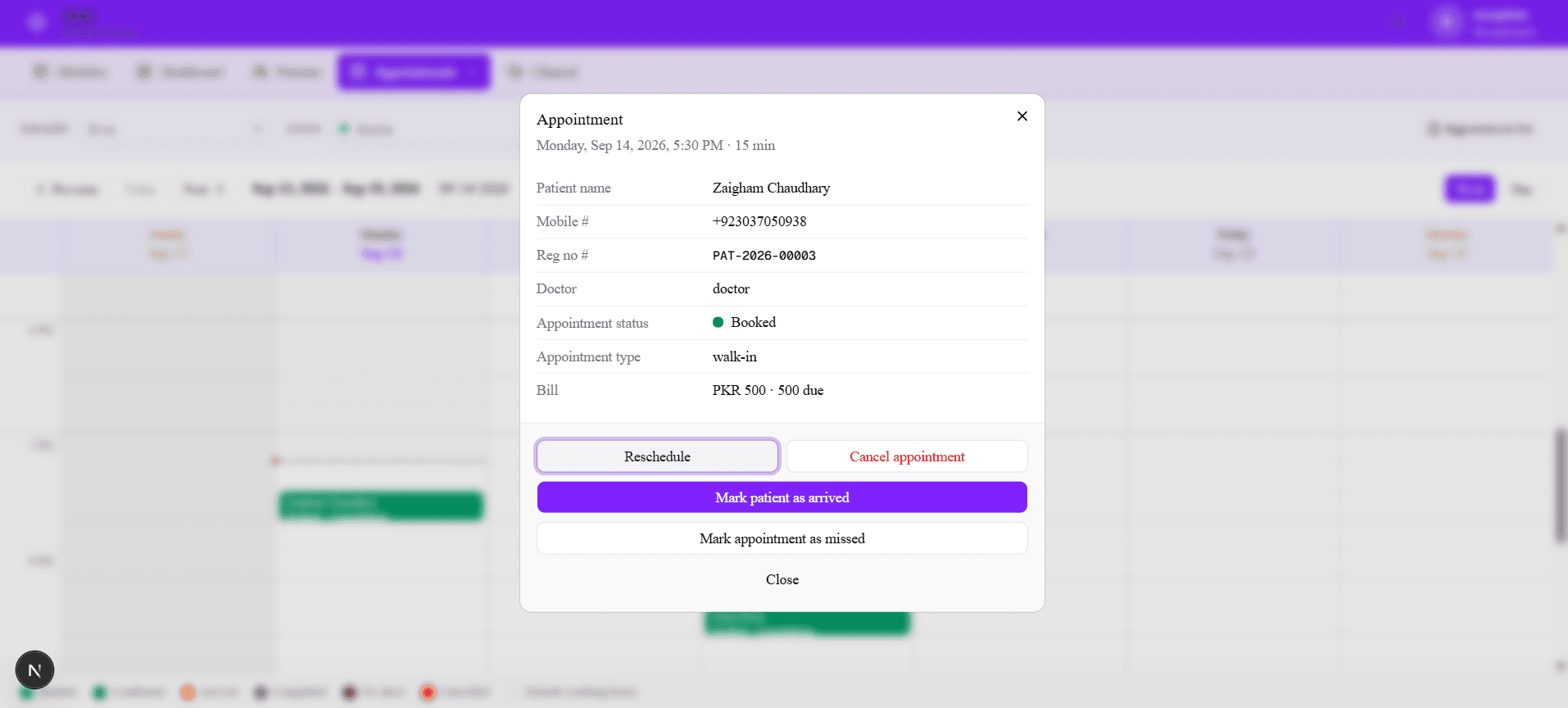Open the Next.js dev tools N icon
This screenshot has width=1568, height=708.
pos(34,670)
